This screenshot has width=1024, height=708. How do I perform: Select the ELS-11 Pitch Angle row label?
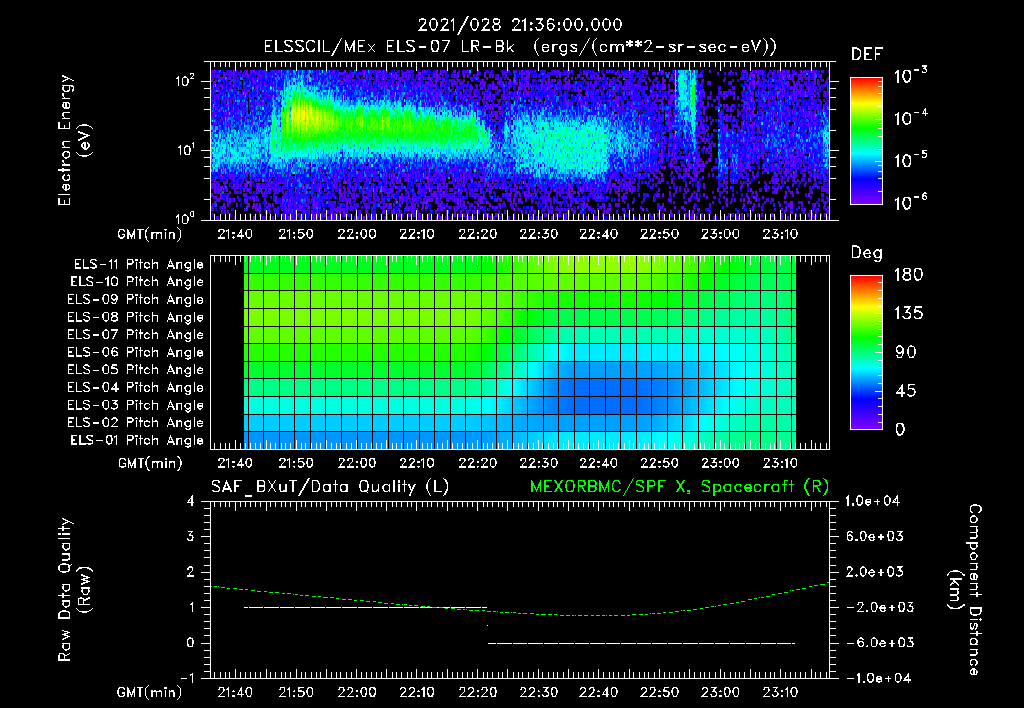pyautogui.click(x=138, y=265)
